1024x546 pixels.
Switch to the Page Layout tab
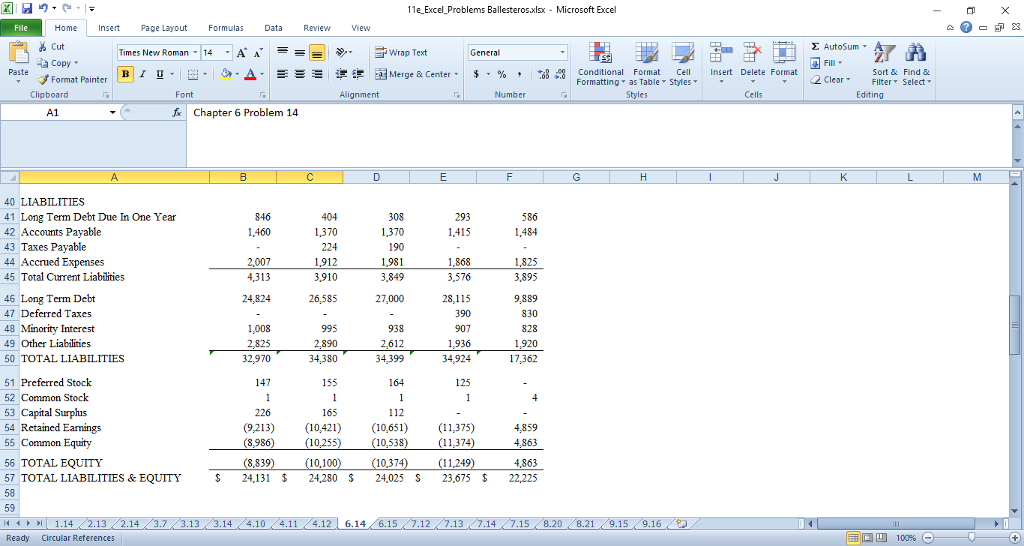coord(164,28)
